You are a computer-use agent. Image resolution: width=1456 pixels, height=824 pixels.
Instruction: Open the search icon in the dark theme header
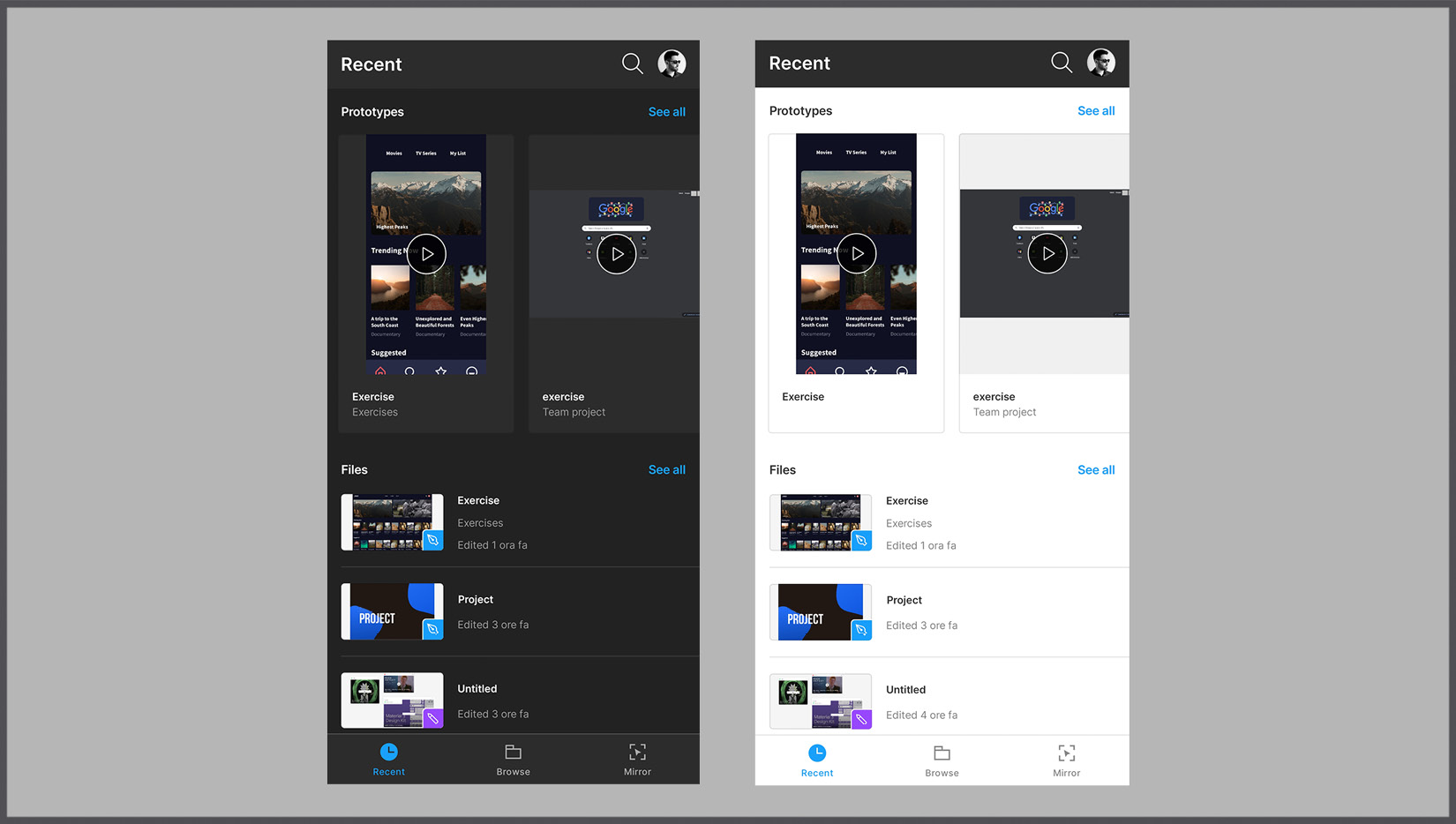click(632, 64)
